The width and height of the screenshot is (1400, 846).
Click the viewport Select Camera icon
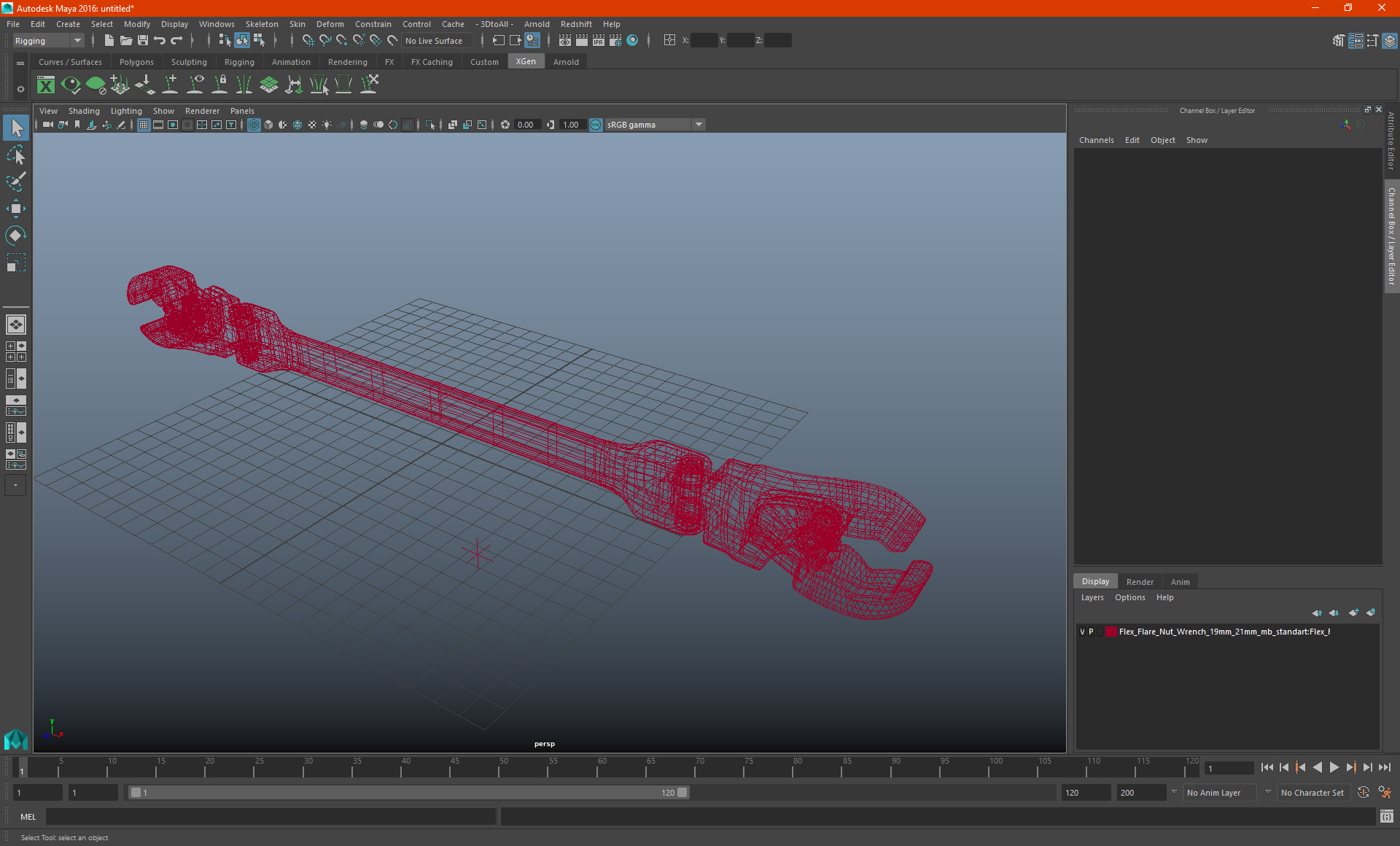(47, 125)
